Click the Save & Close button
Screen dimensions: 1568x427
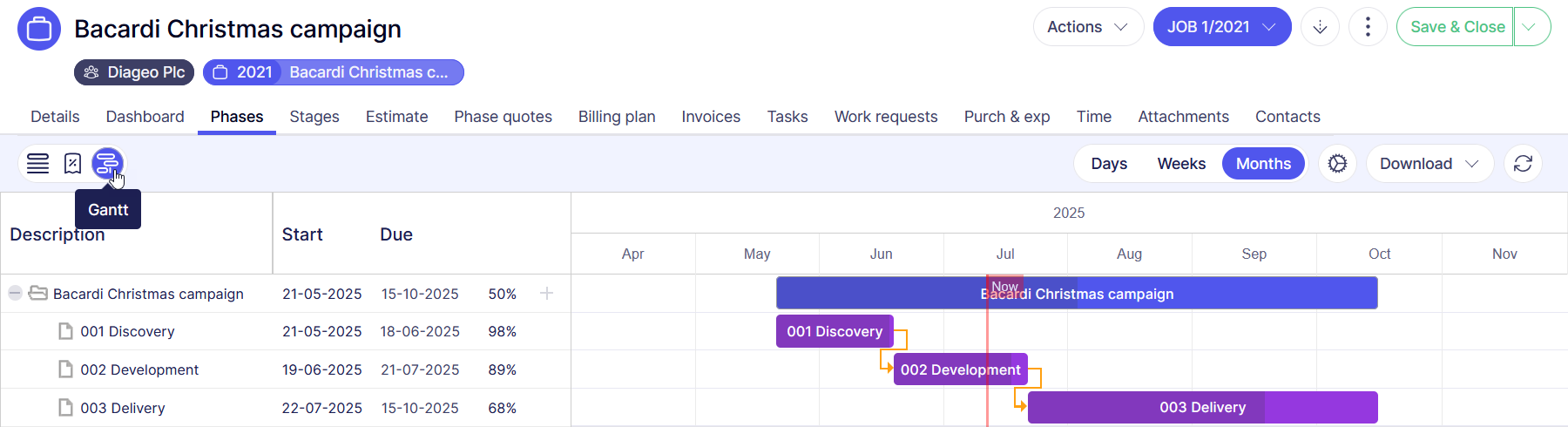pos(1456,27)
